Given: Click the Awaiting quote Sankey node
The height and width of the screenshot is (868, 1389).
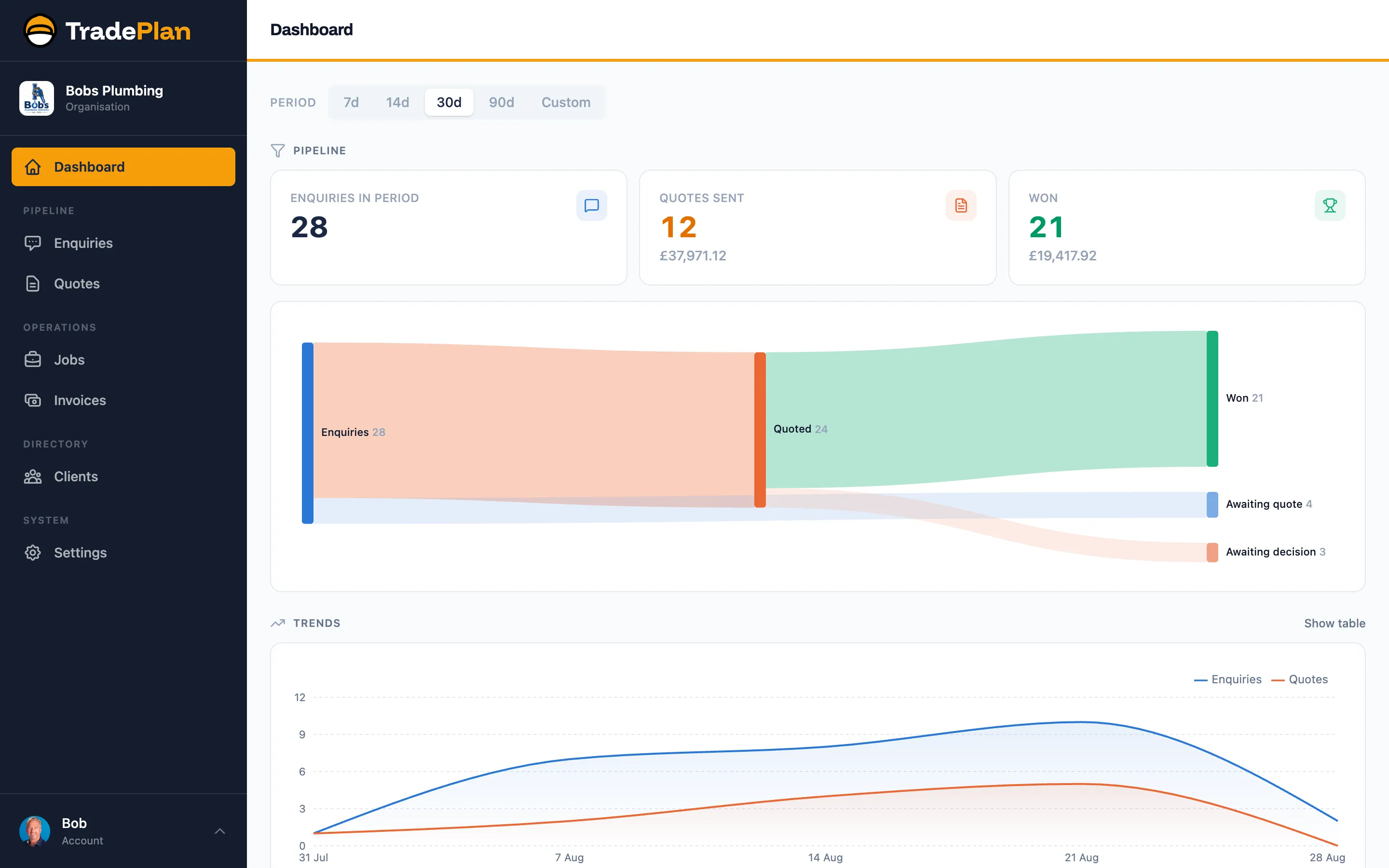Looking at the screenshot, I should 1212,504.
